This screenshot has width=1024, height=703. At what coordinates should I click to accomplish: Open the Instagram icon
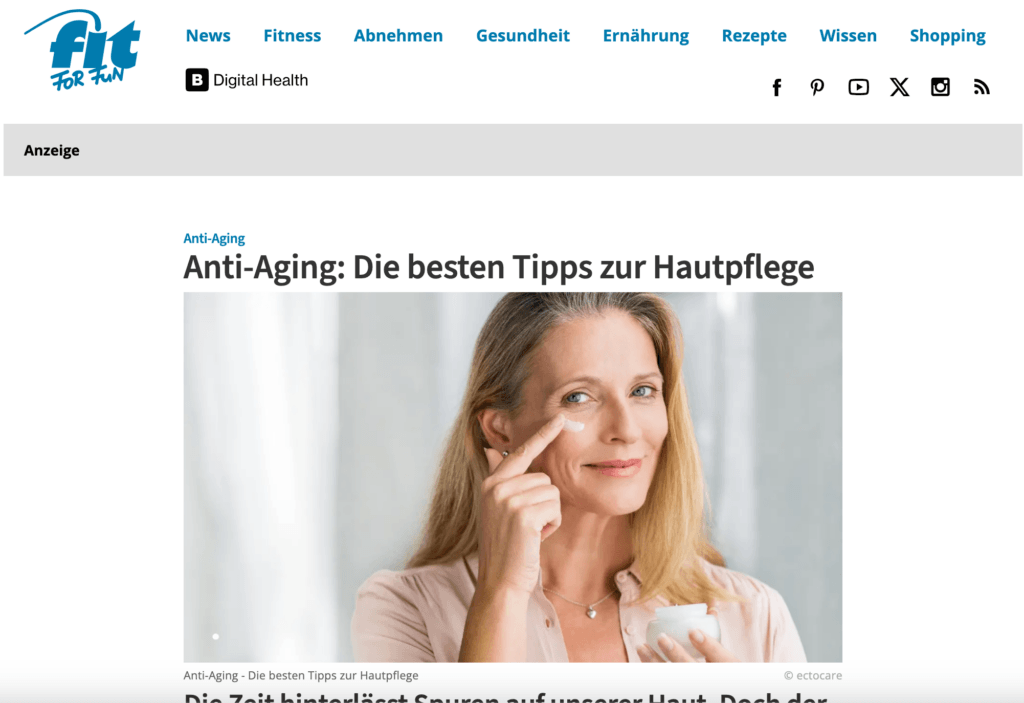coord(940,87)
